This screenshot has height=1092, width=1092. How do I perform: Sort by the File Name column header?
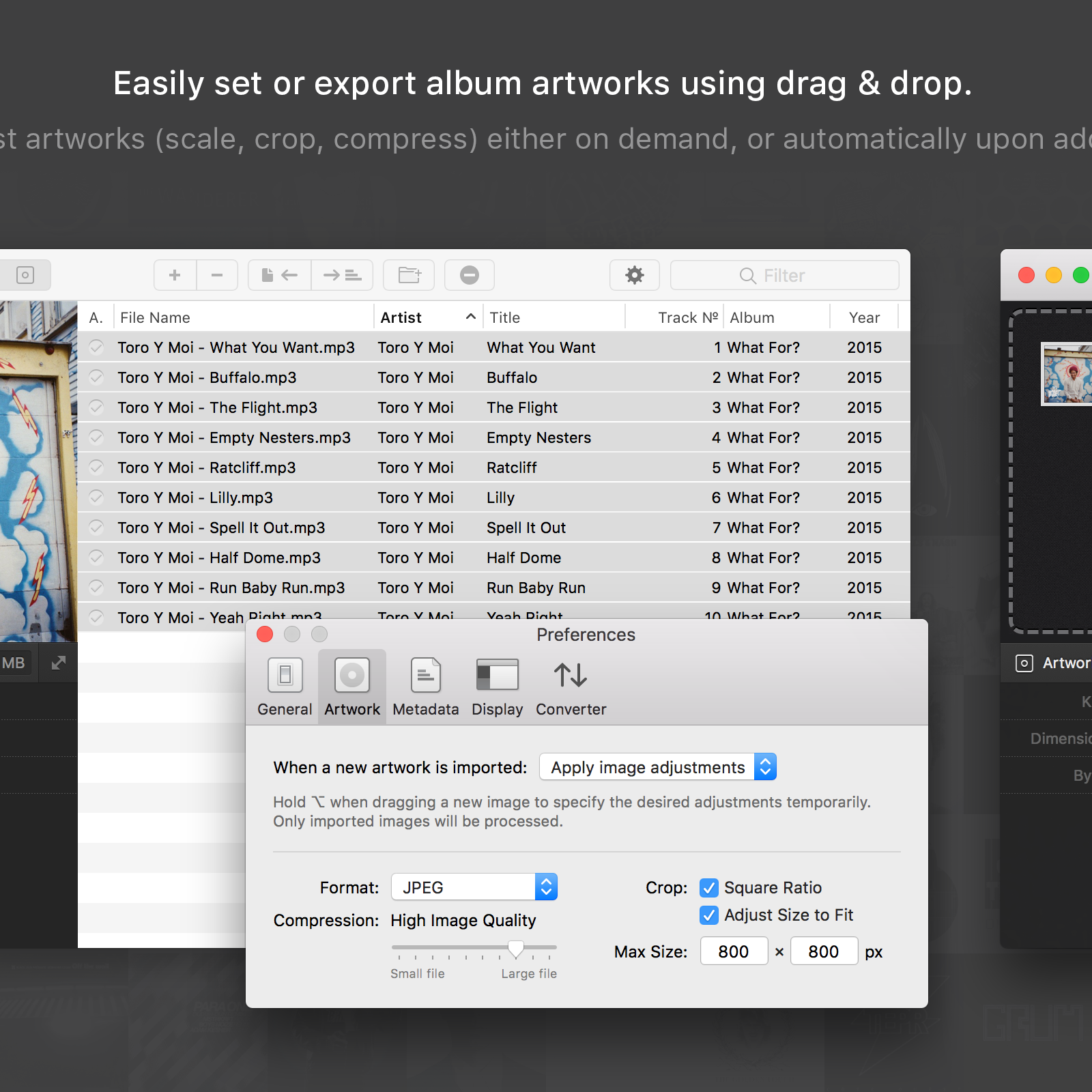pos(244,317)
